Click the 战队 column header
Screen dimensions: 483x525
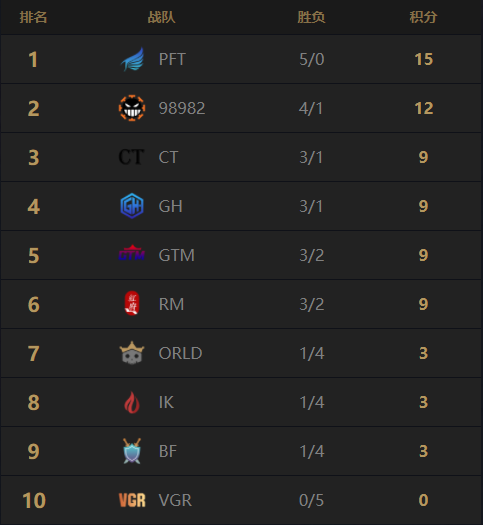click(161, 17)
